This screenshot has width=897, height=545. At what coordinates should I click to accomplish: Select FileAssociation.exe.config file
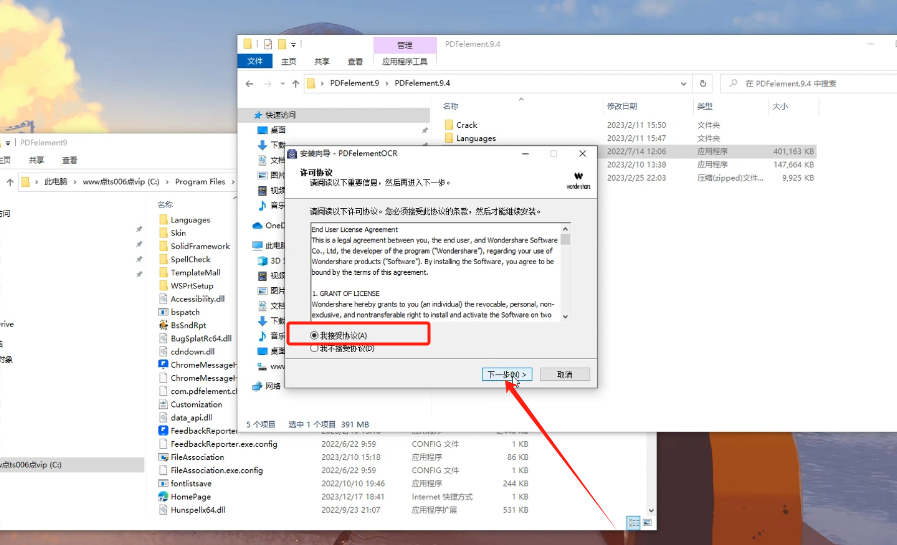(x=216, y=470)
